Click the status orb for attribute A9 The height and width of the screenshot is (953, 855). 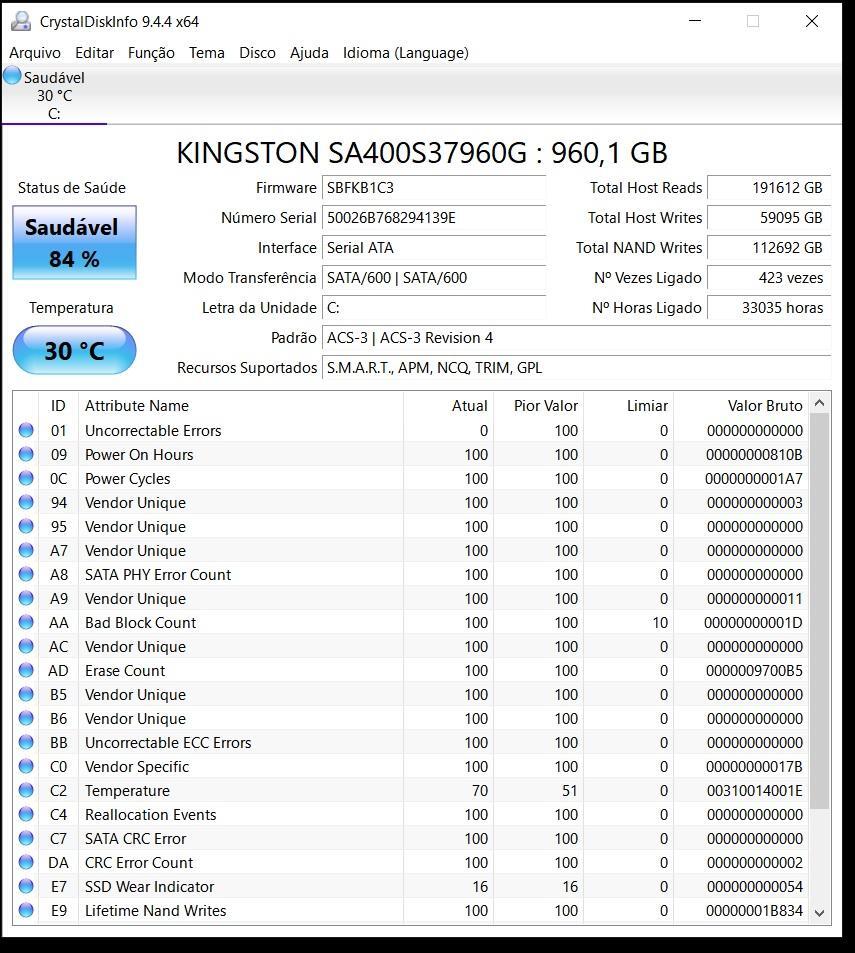pos(26,598)
